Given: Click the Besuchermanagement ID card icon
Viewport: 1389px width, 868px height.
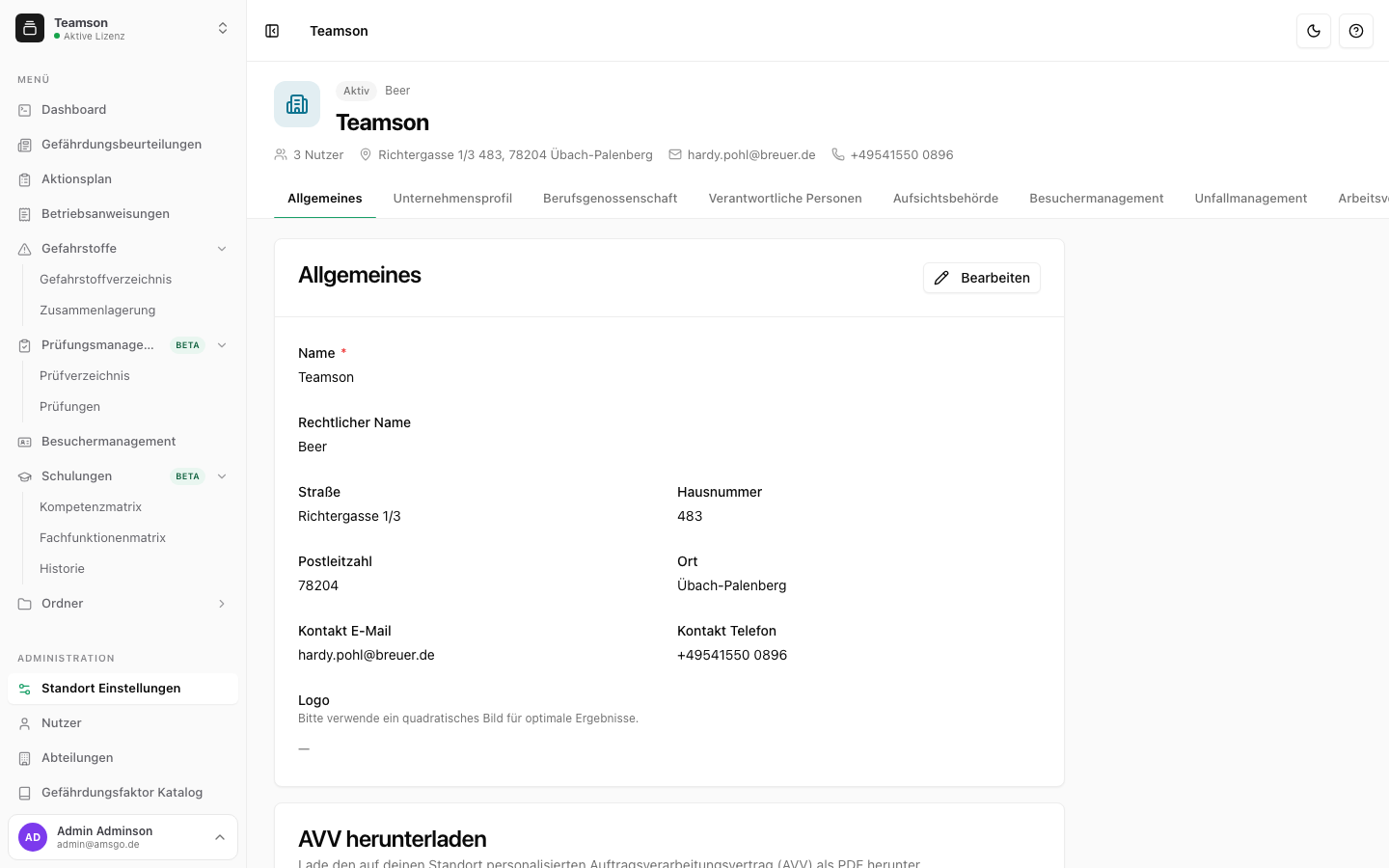Looking at the screenshot, I should pos(25,442).
